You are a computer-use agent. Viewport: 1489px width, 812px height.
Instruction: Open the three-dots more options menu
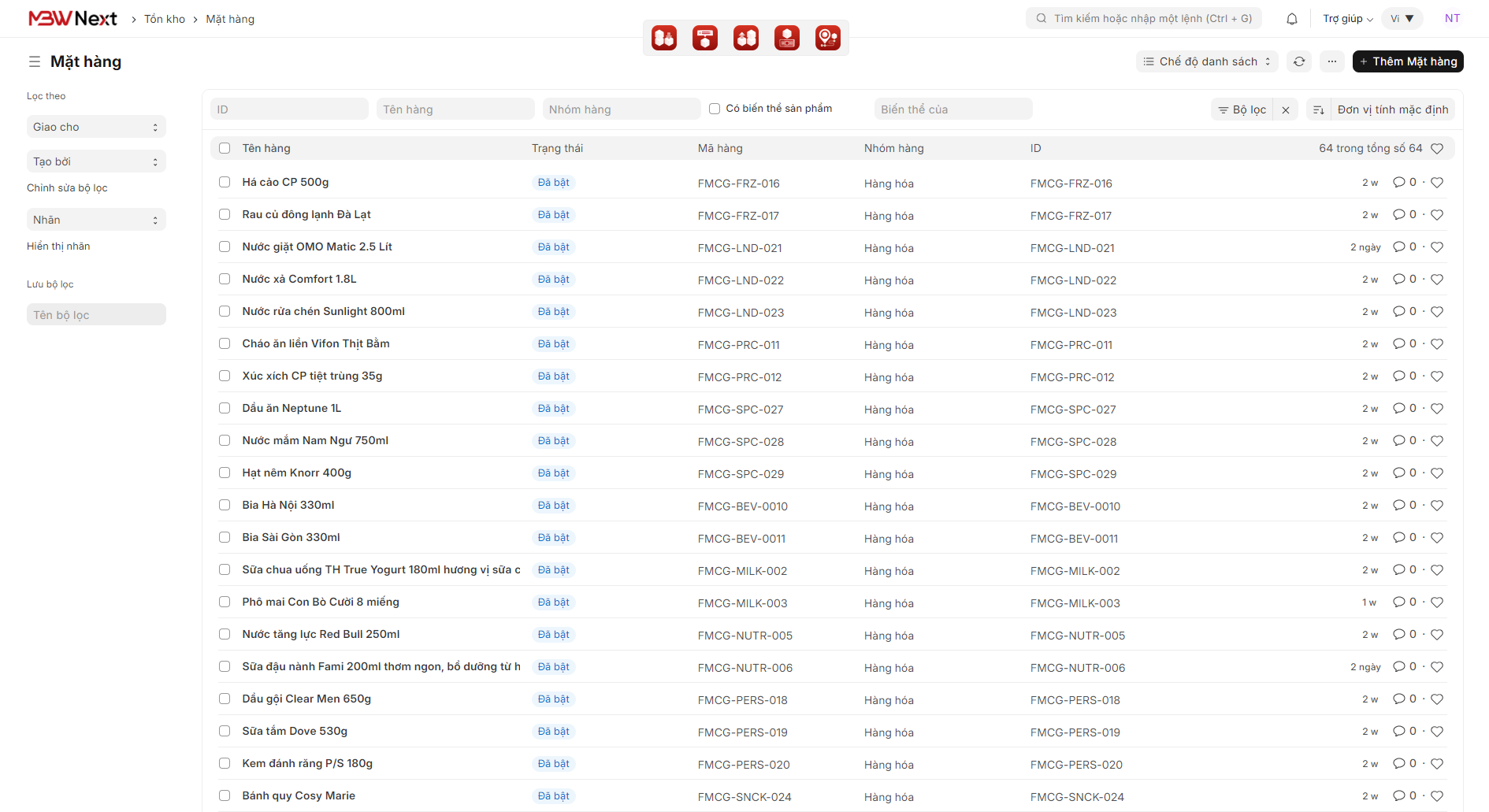pyautogui.click(x=1332, y=61)
